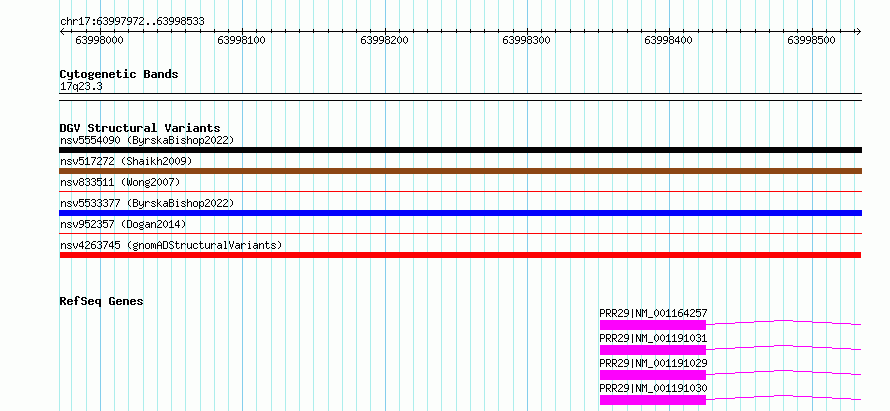Click the DGV Structural Variants track title
This screenshot has height=411, width=890.
(140, 128)
